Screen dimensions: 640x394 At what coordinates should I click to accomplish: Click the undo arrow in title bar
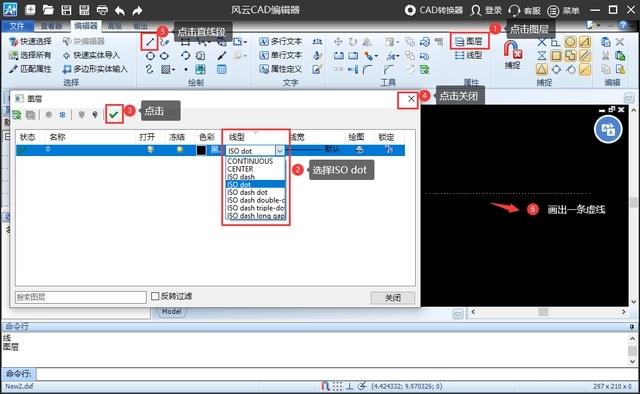[120, 10]
